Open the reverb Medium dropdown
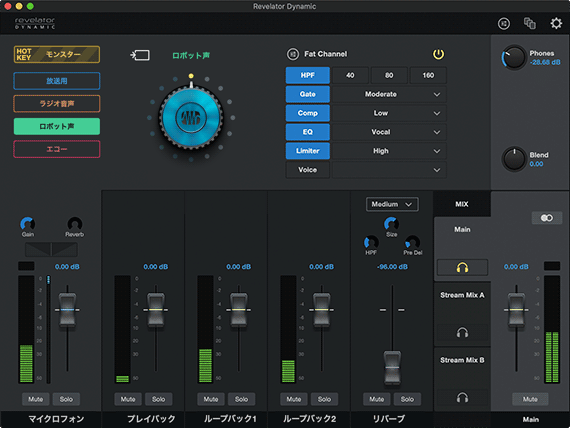The height and width of the screenshot is (428, 570). pos(392,204)
